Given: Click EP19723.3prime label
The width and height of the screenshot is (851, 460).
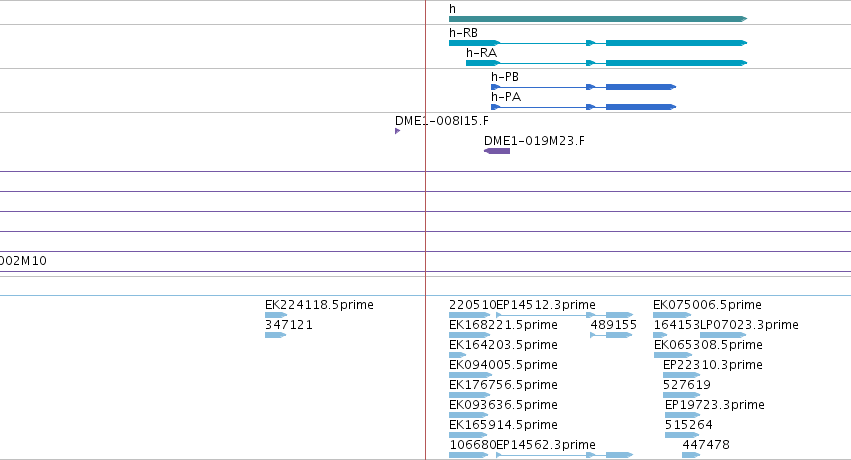Looking at the screenshot, I should click(715, 405).
